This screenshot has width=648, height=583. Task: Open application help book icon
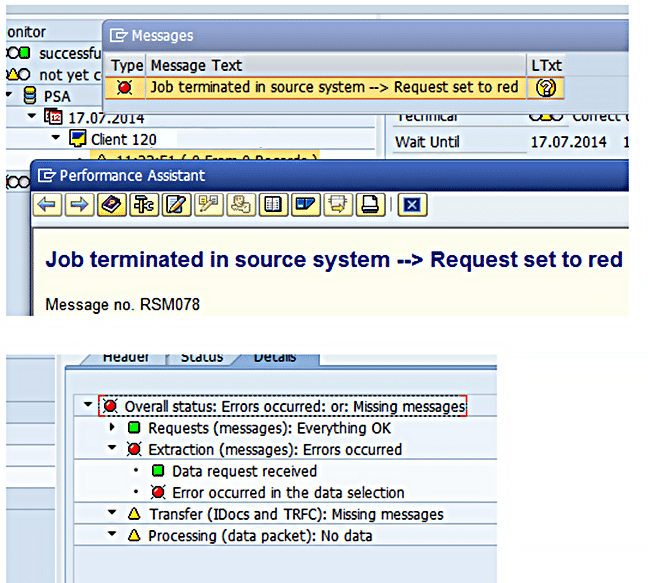pyautogui.click(x=112, y=205)
